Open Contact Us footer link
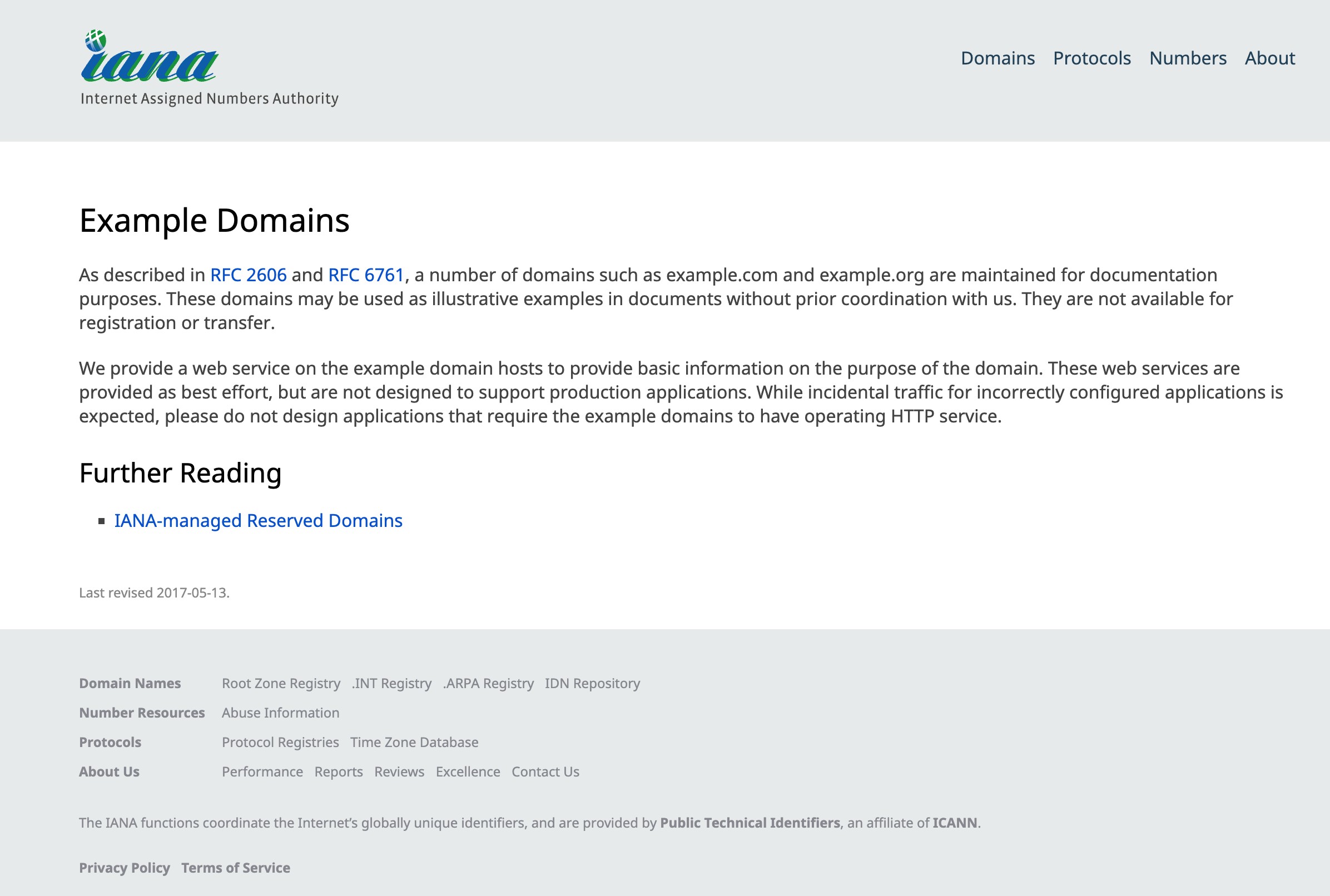Screen dimensions: 1330x896 coord(545,771)
